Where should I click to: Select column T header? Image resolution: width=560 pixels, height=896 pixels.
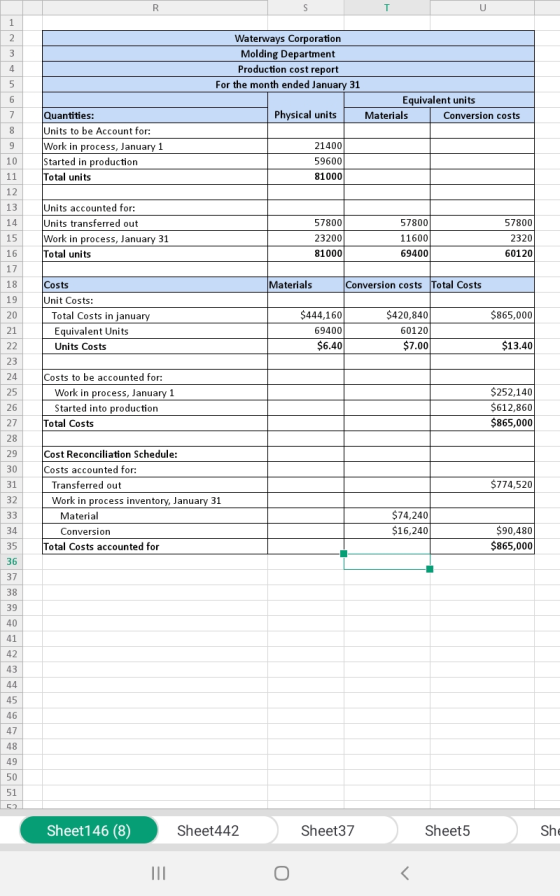pyautogui.click(x=387, y=7)
